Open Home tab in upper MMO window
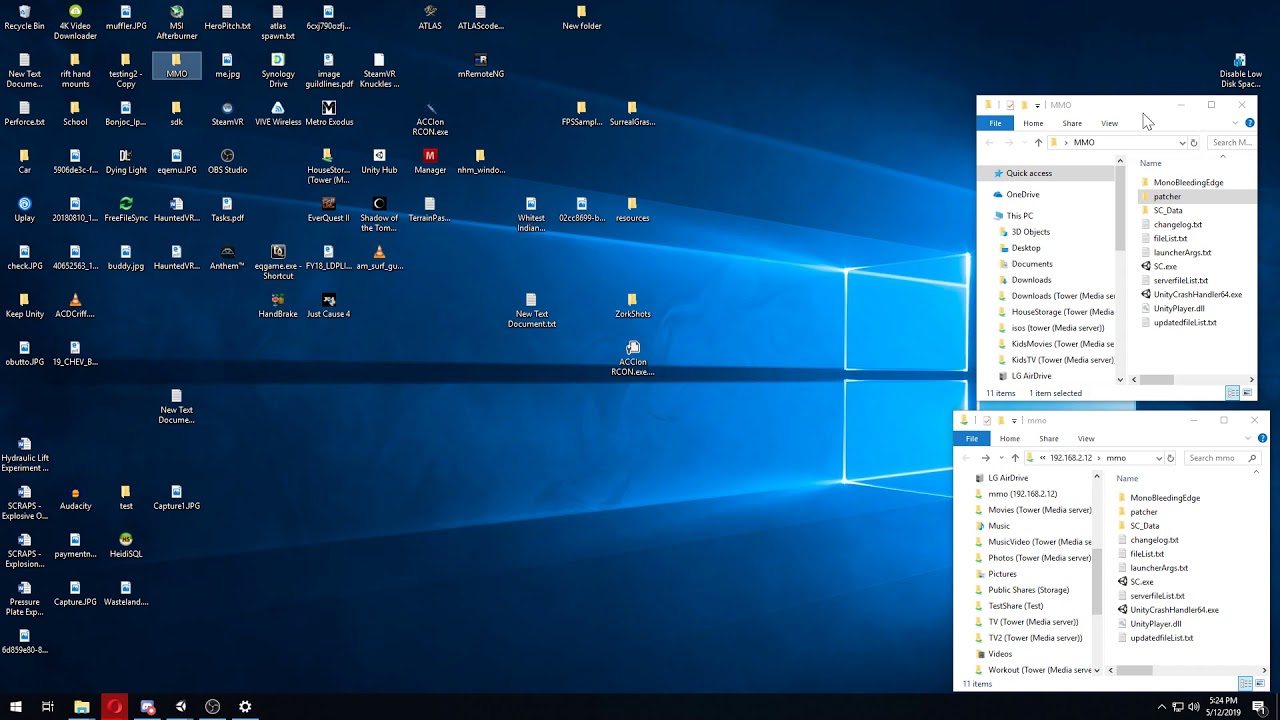 click(x=1033, y=123)
